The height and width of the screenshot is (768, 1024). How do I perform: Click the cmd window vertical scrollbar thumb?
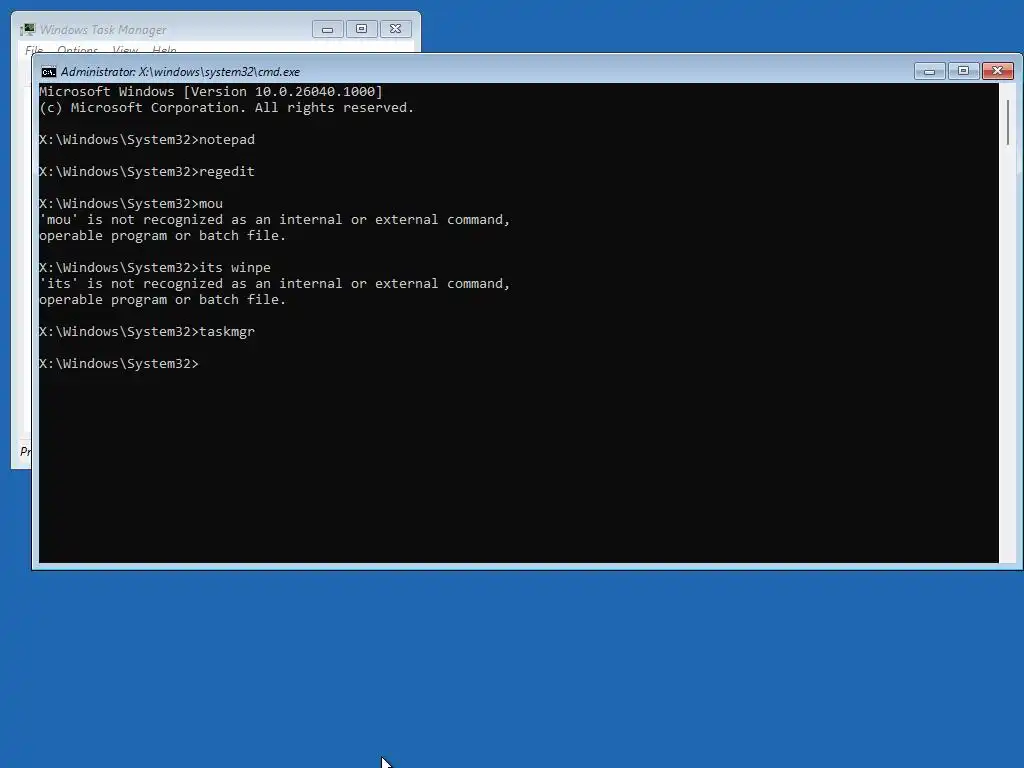click(1008, 122)
